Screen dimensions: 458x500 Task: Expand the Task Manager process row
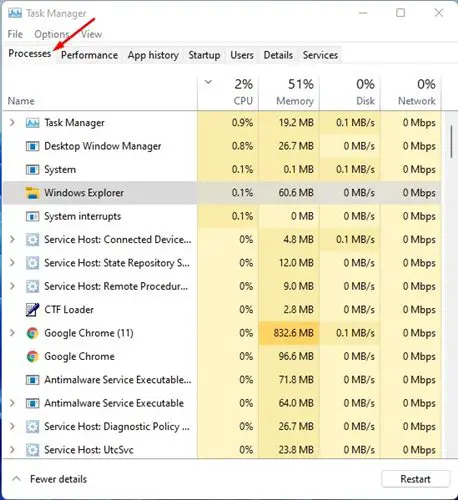click(x=12, y=123)
